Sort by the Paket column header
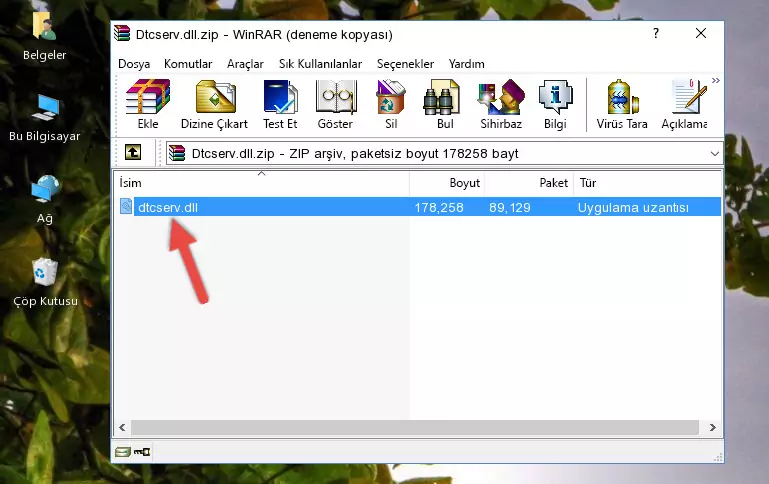Screen dimensions: 769x484 point(529,183)
